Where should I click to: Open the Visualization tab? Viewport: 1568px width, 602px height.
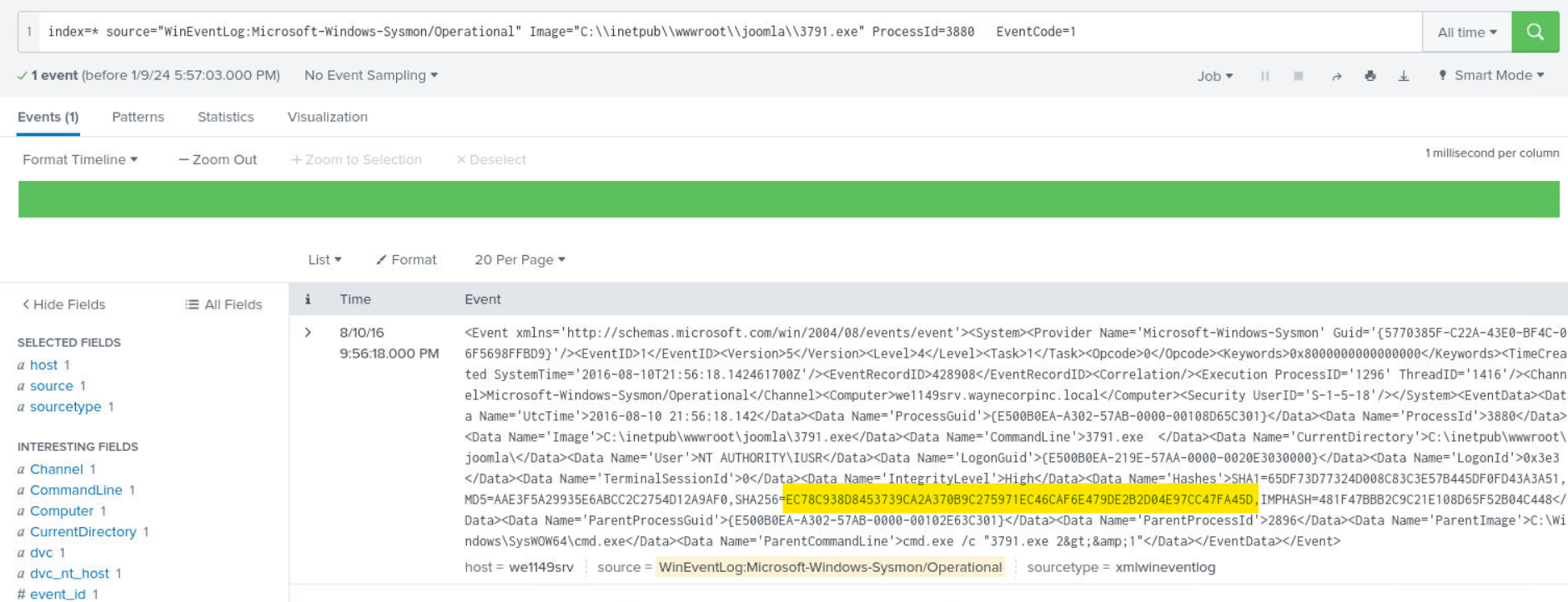327,117
